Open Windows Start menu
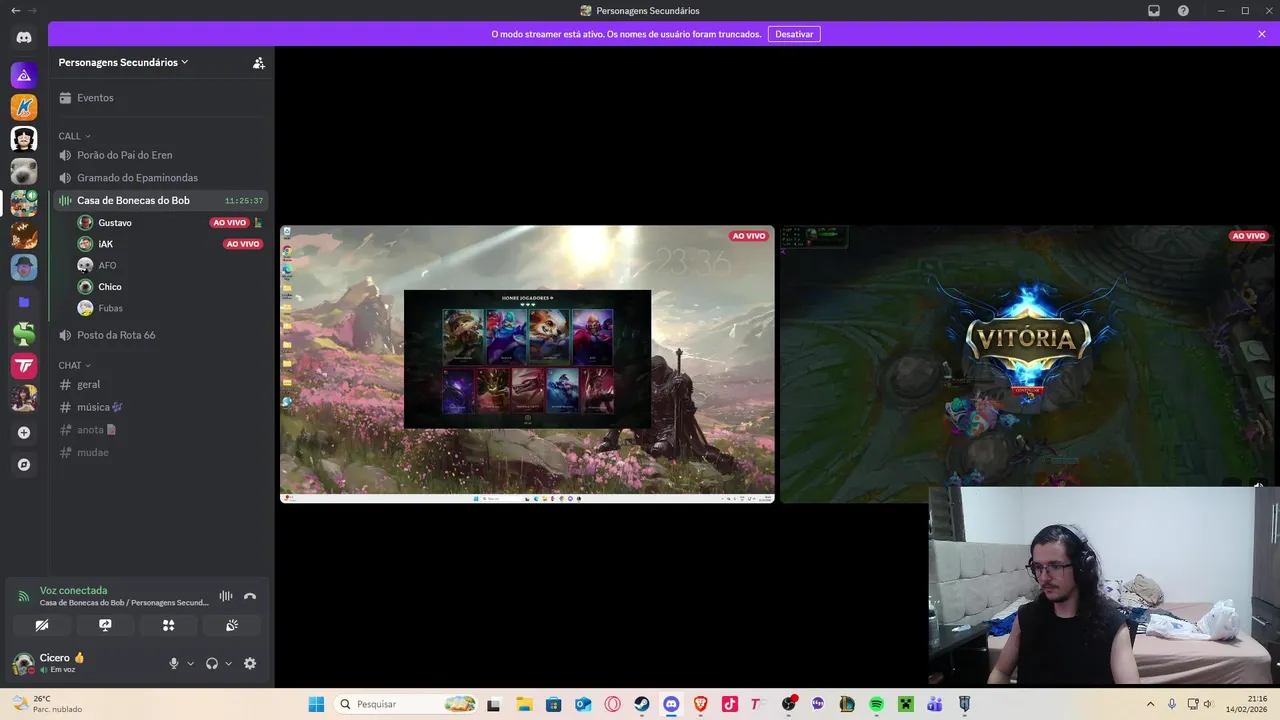This screenshot has height=720, width=1280. pyautogui.click(x=316, y=704)
